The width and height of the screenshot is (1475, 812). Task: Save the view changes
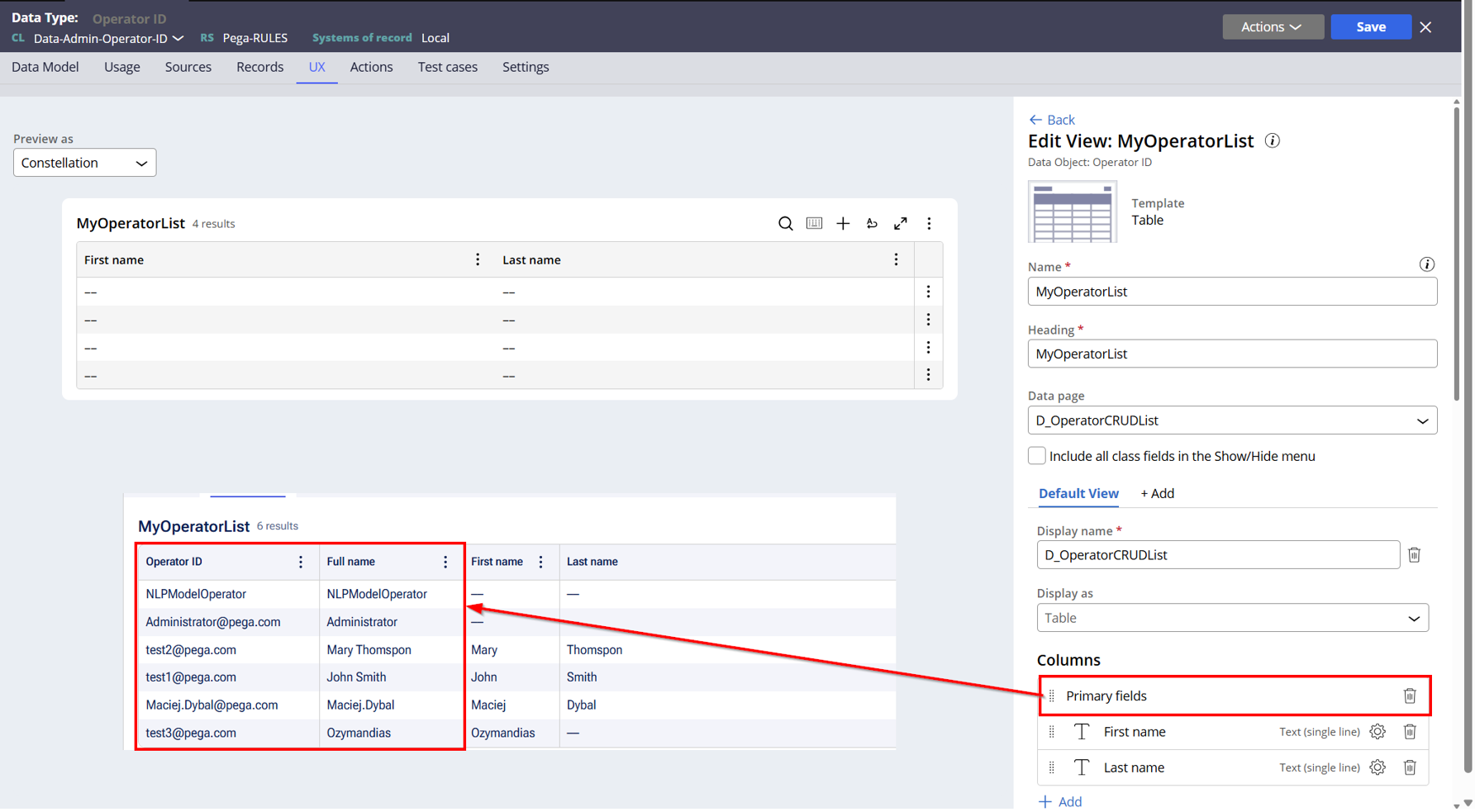click(x=1371, y=26)
